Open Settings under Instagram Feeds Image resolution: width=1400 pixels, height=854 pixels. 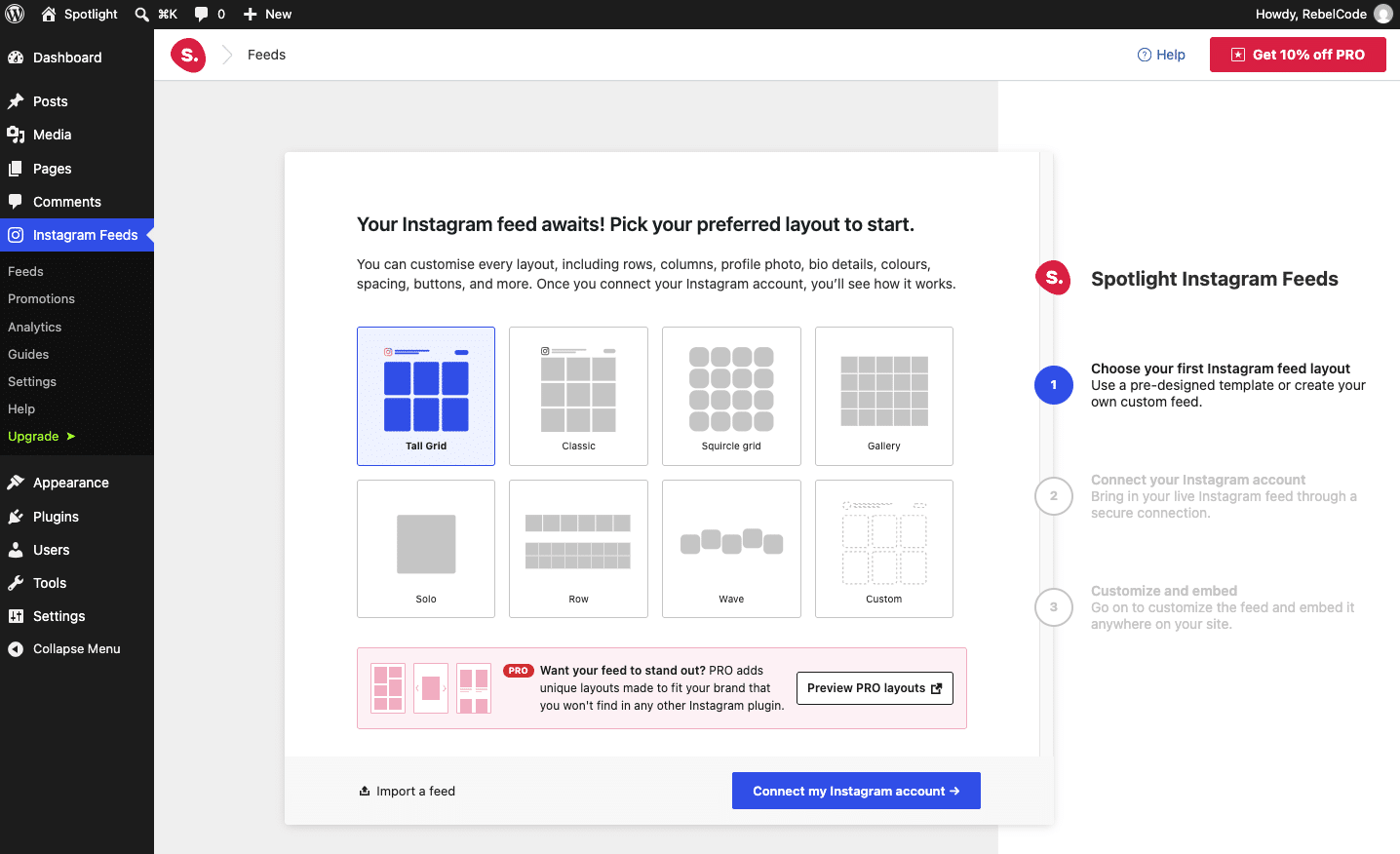32,381
